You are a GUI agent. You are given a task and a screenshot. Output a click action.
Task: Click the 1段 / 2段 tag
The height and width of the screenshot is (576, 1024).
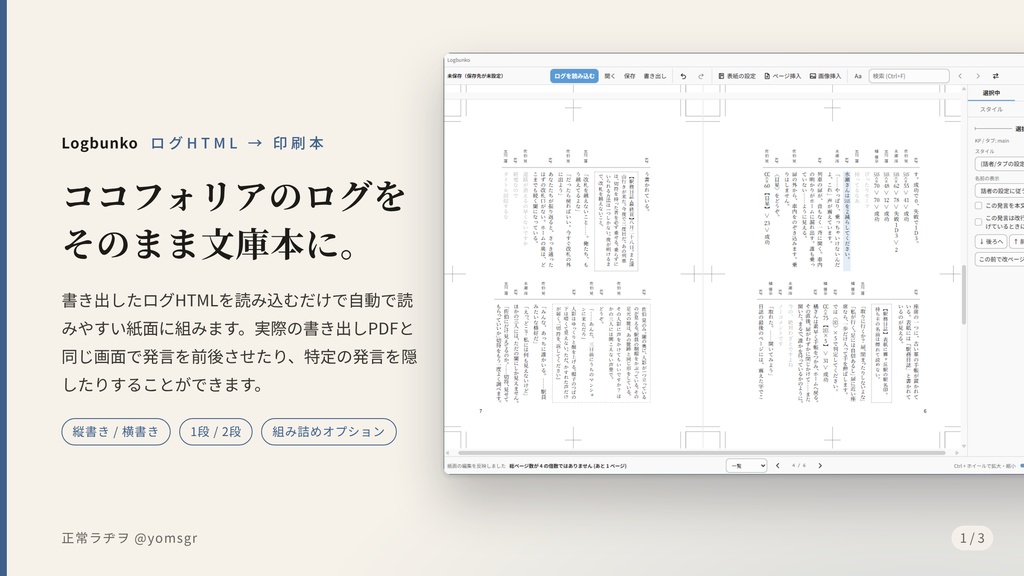[216, 432]
